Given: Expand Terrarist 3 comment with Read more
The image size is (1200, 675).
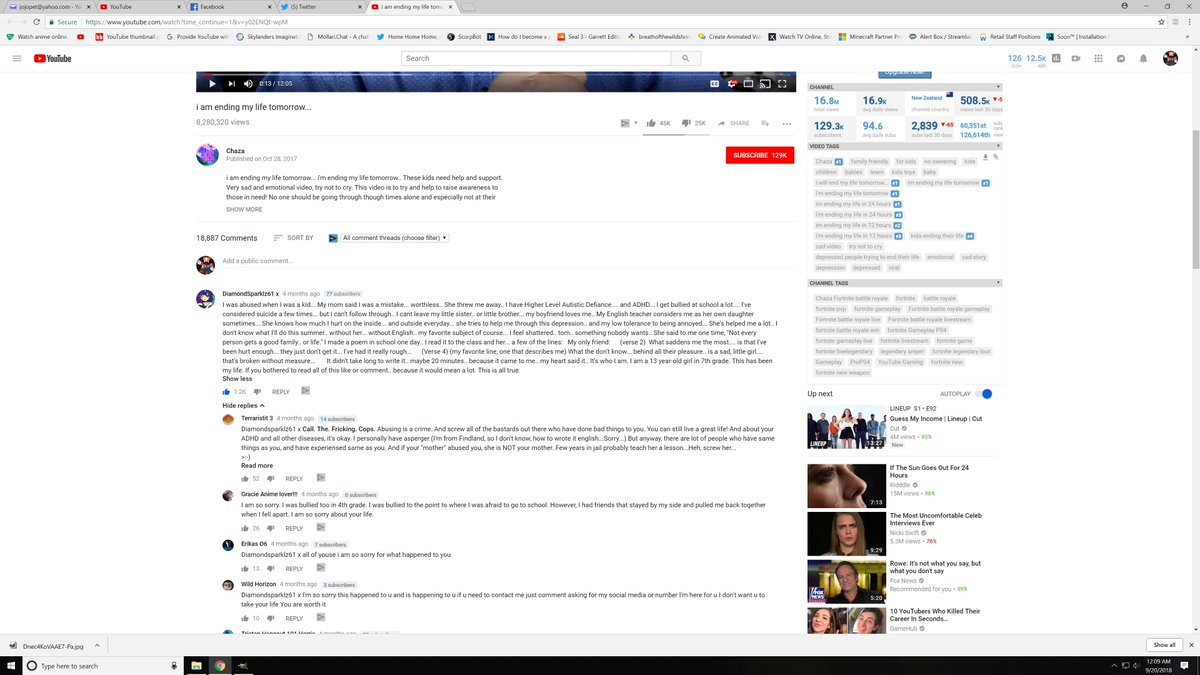Looking at the screenshot, I should [x=257, y=465].
